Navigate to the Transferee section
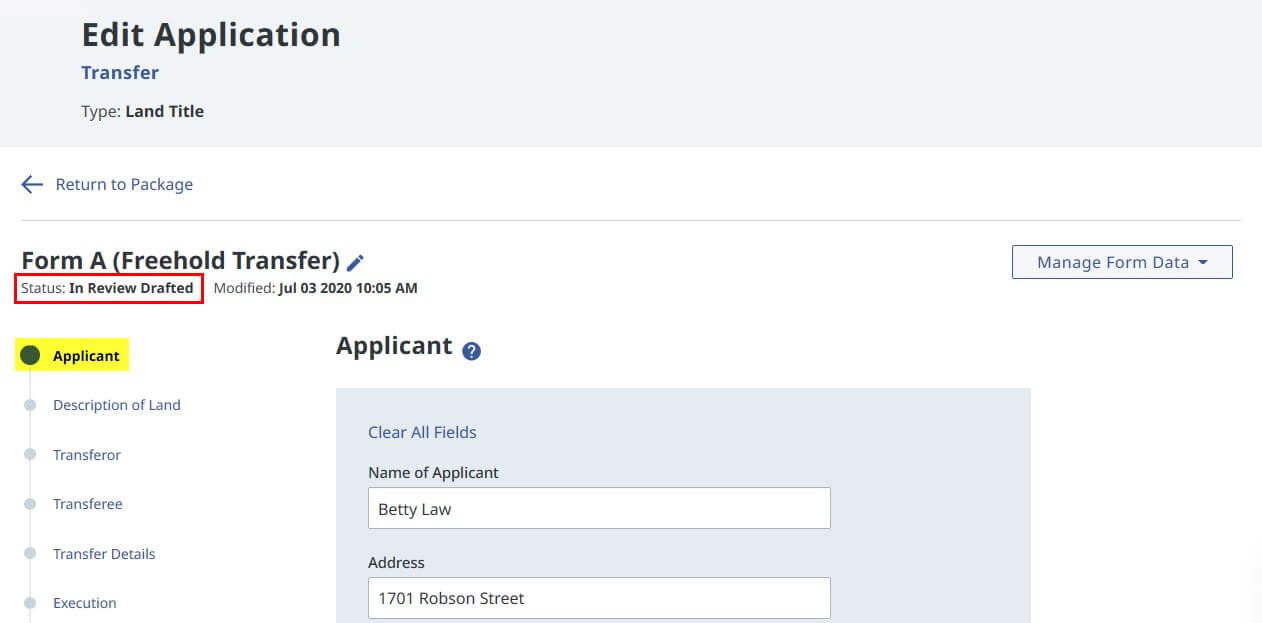The width and height of the screenshot is (1262, 623). (x=88, y=504)
